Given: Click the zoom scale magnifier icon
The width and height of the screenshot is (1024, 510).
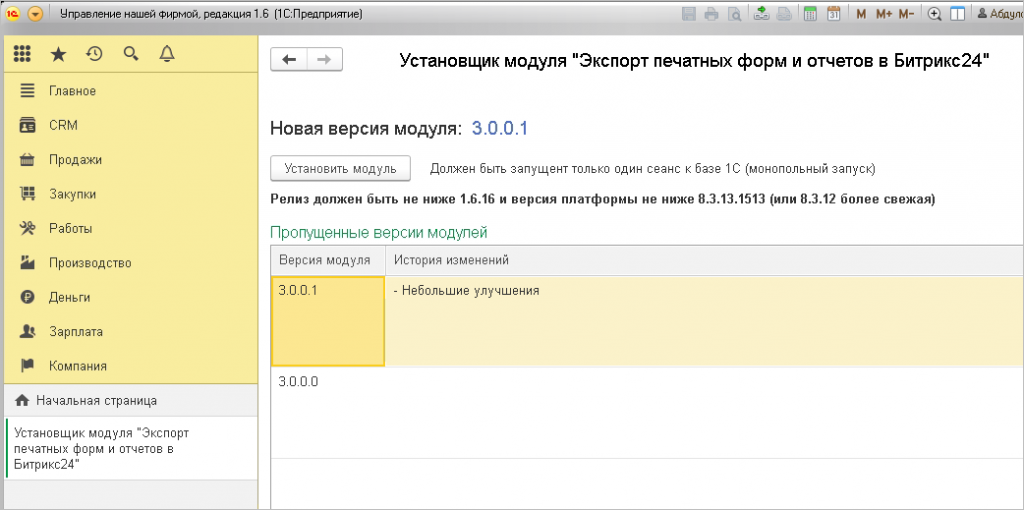Looking at the screenshot, I should tap(935, 14).
